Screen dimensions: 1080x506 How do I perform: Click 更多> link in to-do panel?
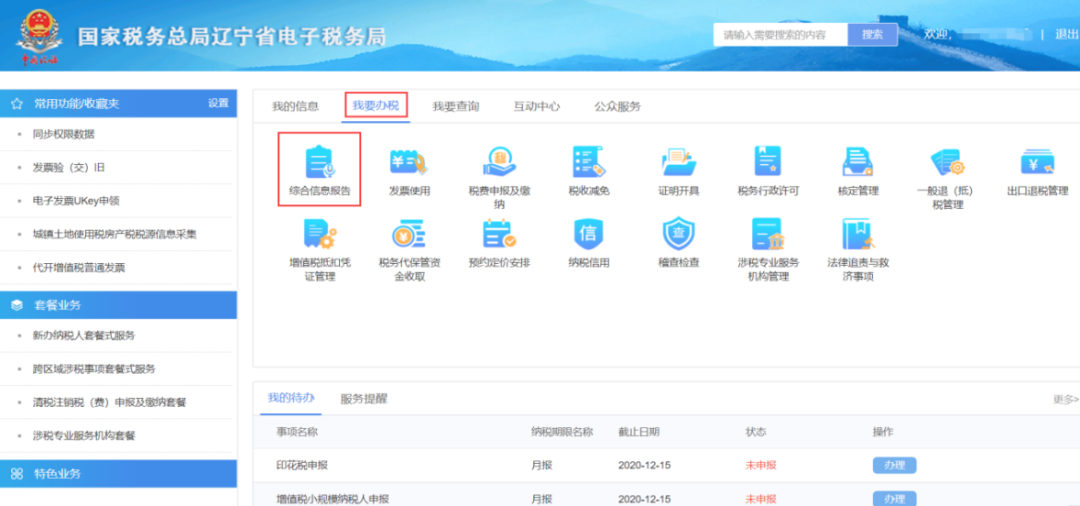pyautogui.click(x=1066, y=399)
